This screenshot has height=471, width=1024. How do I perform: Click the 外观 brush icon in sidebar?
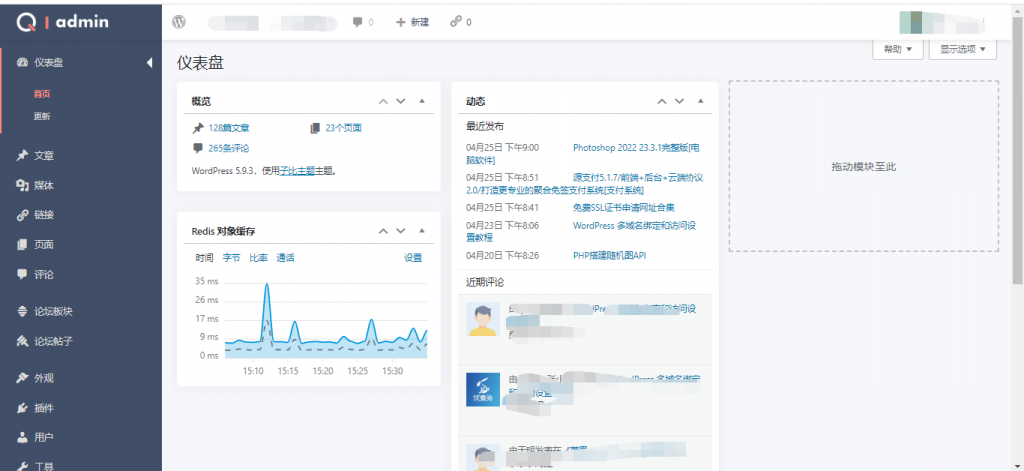[22, 378]
